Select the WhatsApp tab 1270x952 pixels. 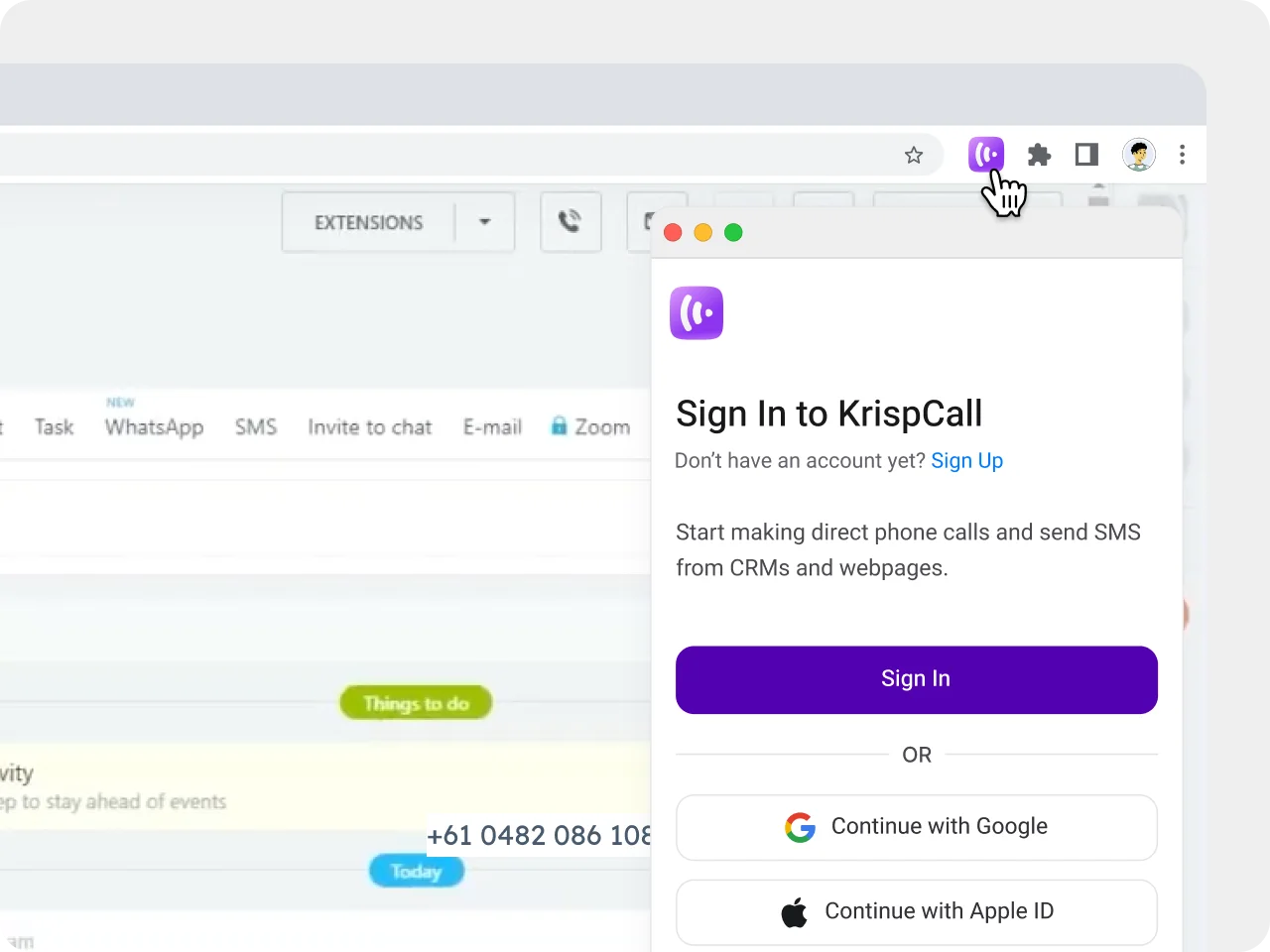154,427
